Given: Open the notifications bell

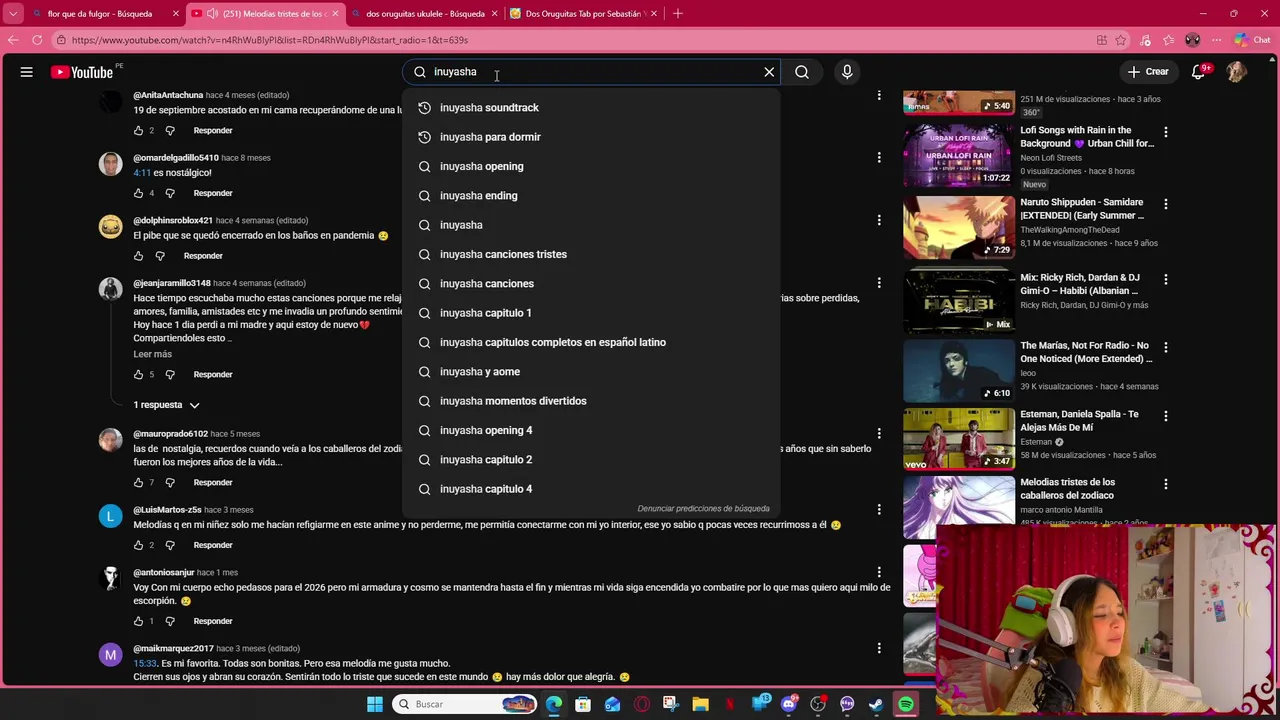Looking at the screenshot, I should (1198, 72).
